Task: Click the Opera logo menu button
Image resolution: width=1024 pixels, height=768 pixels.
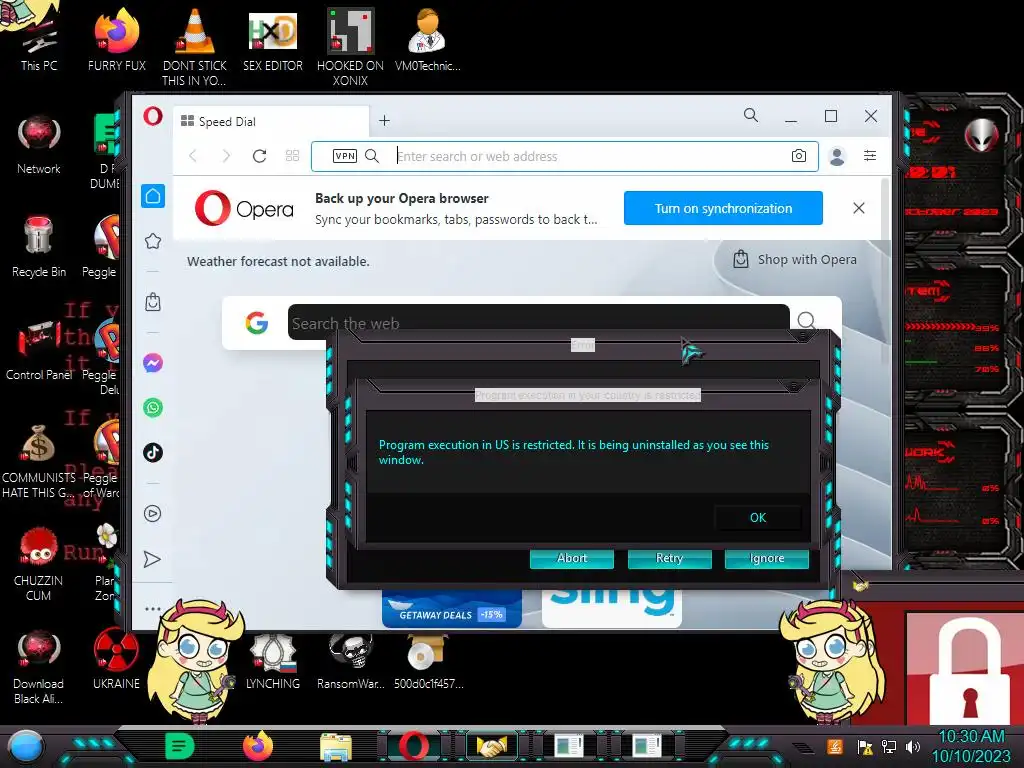Action: tap(153, 116)
